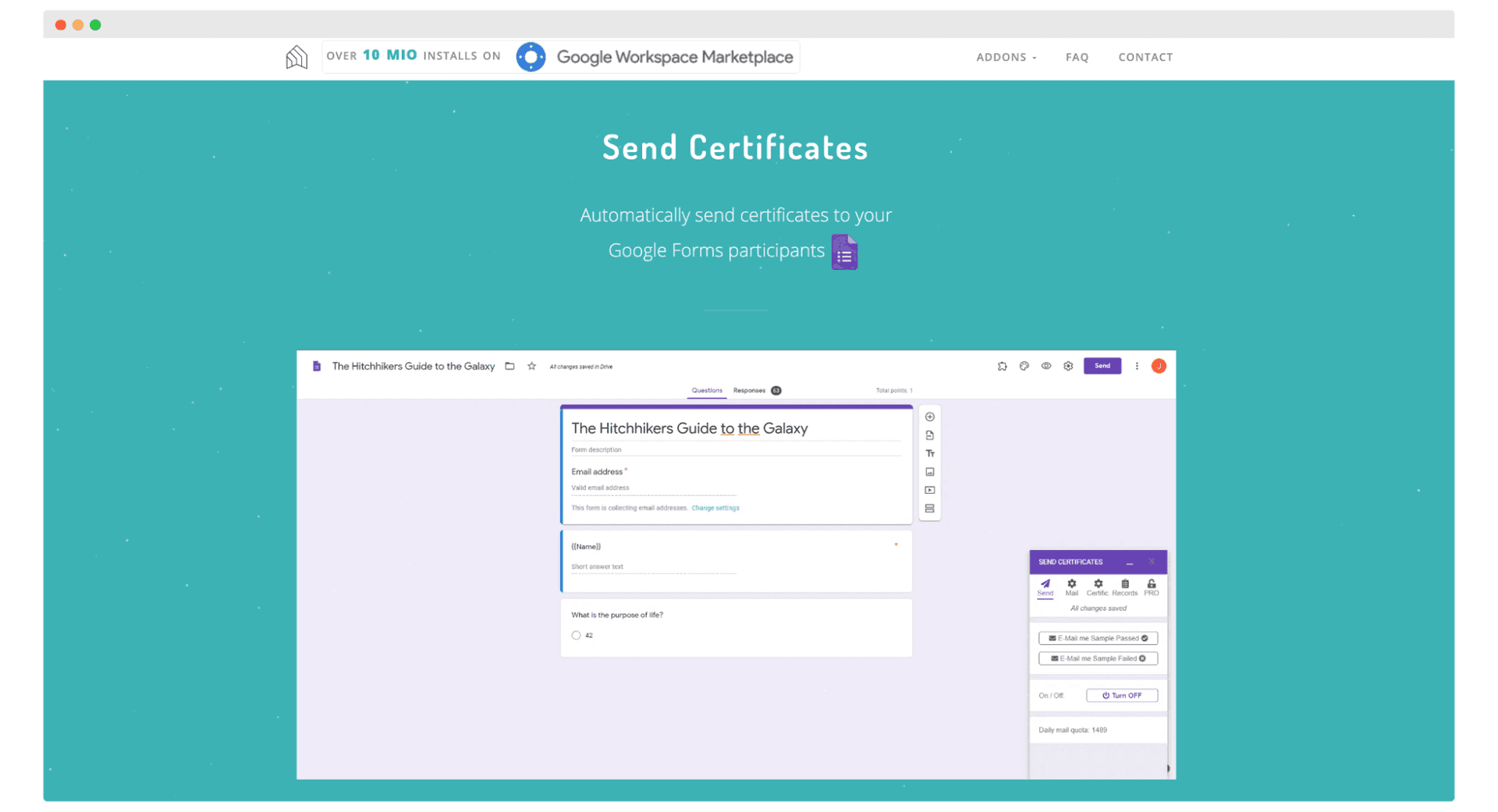Click the add question plus icon
Image resolution: width=1498 pixels, height=812 pixels.
click(929, 417)
